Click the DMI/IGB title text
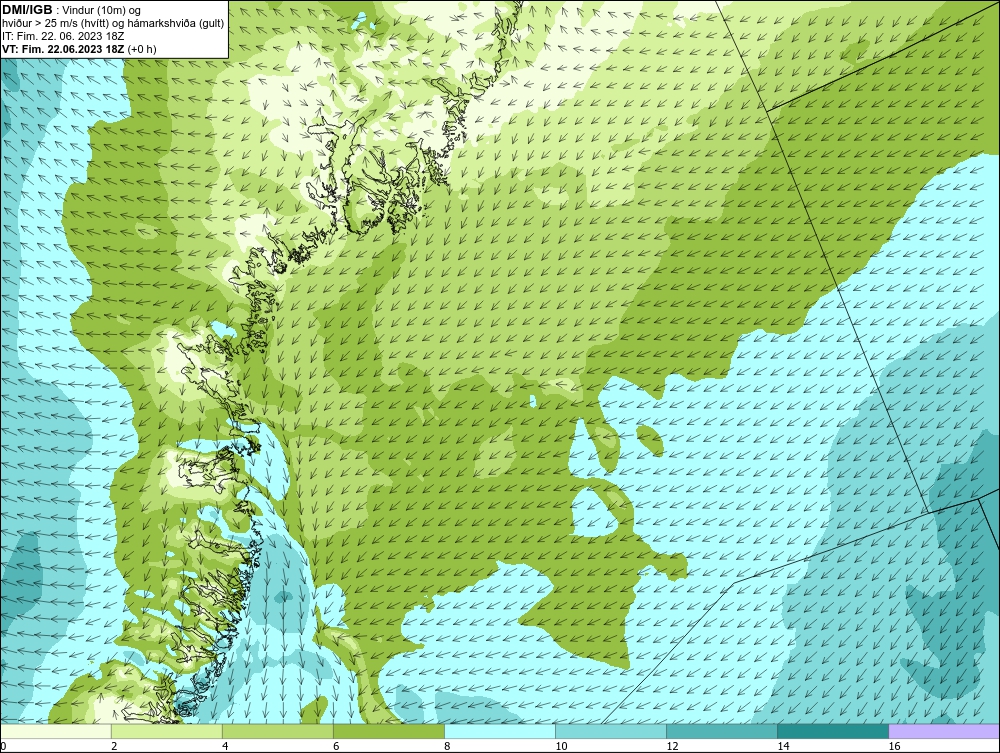This screenshot has width=1000, height=753. (x=27, y=10)
